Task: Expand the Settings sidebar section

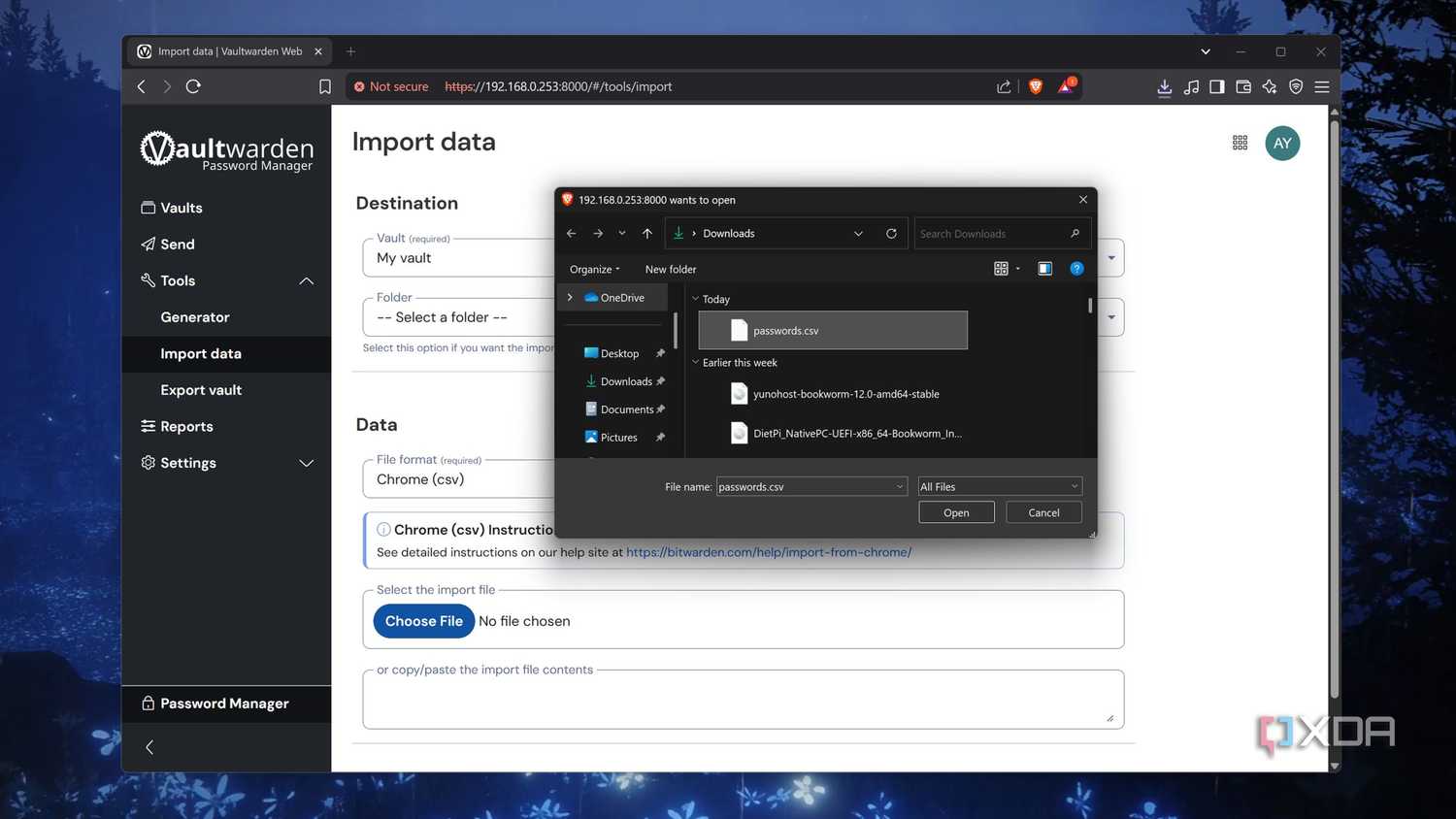Action: pos(306,463)
